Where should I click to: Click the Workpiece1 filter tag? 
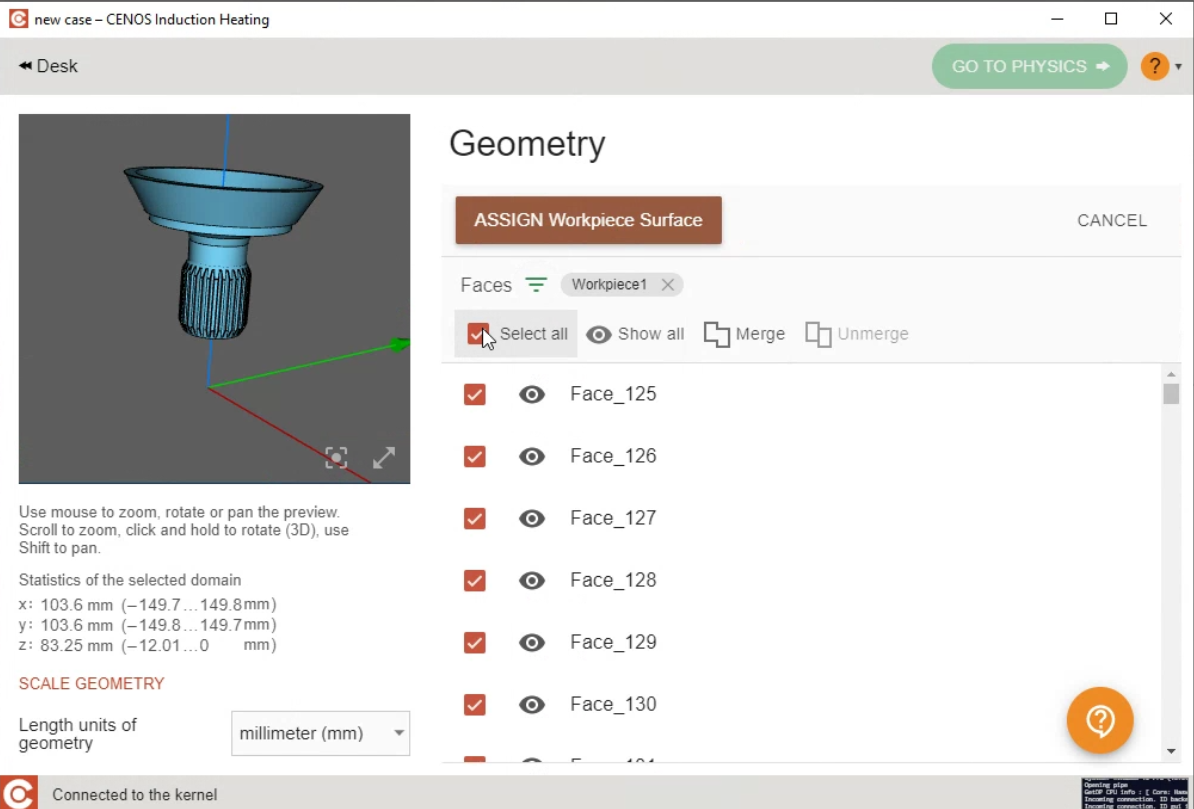tap(608, 285)
